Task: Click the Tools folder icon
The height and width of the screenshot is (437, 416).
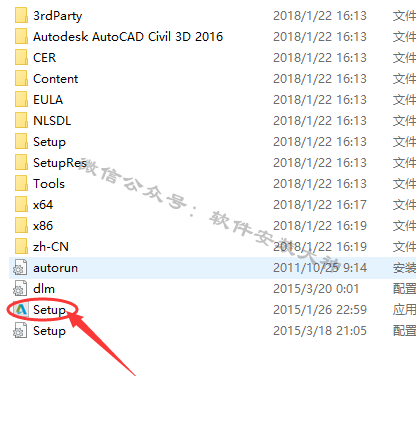Action: click(21, 184)
